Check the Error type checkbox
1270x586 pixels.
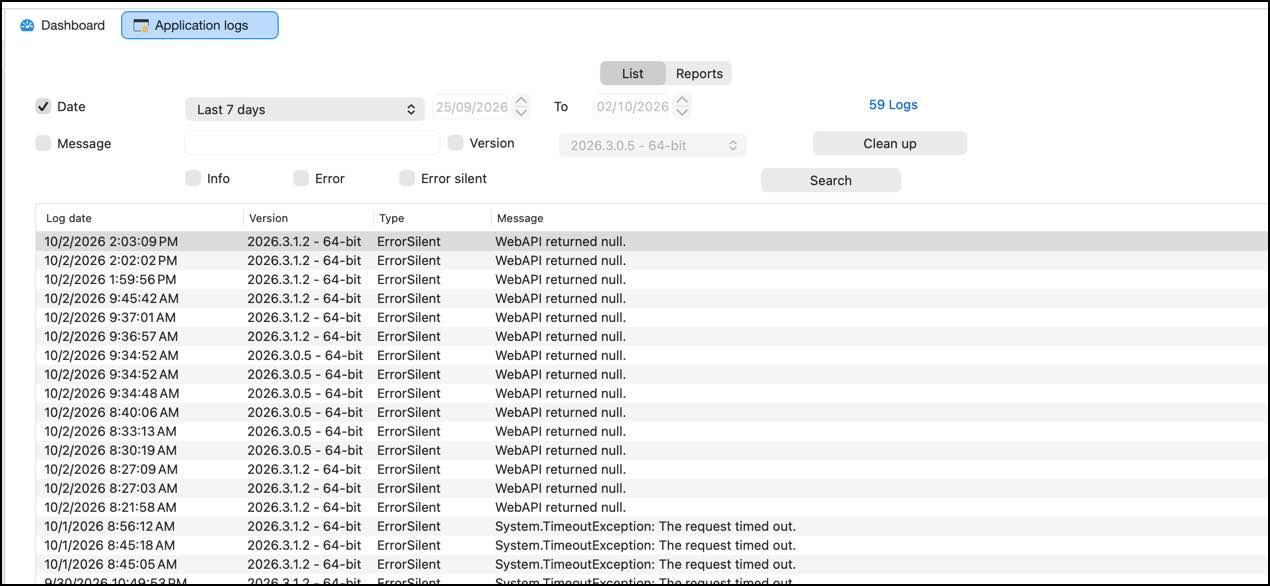(301, 178)
